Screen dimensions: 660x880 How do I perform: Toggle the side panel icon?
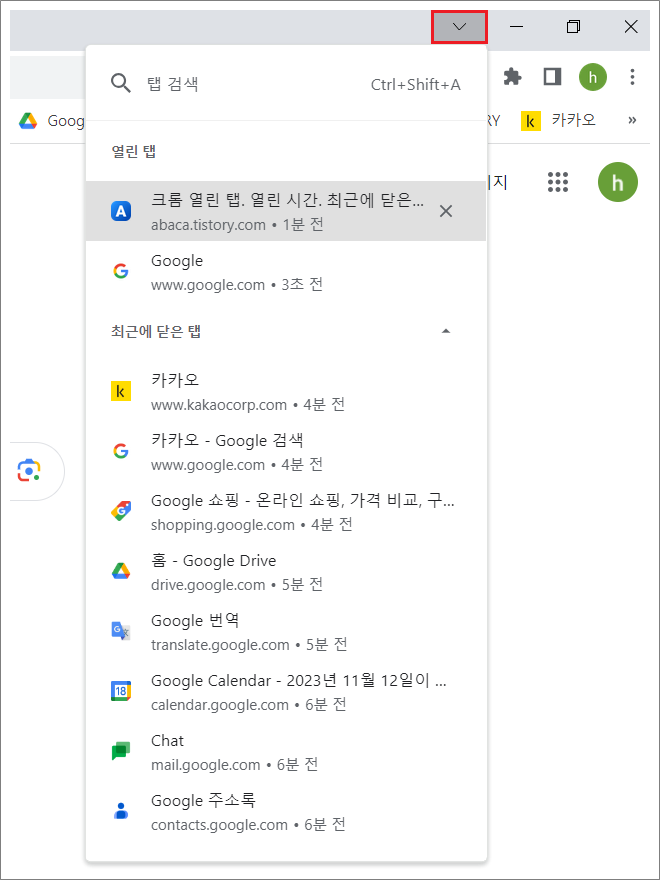pyautogui.click(x=553, y=77)
